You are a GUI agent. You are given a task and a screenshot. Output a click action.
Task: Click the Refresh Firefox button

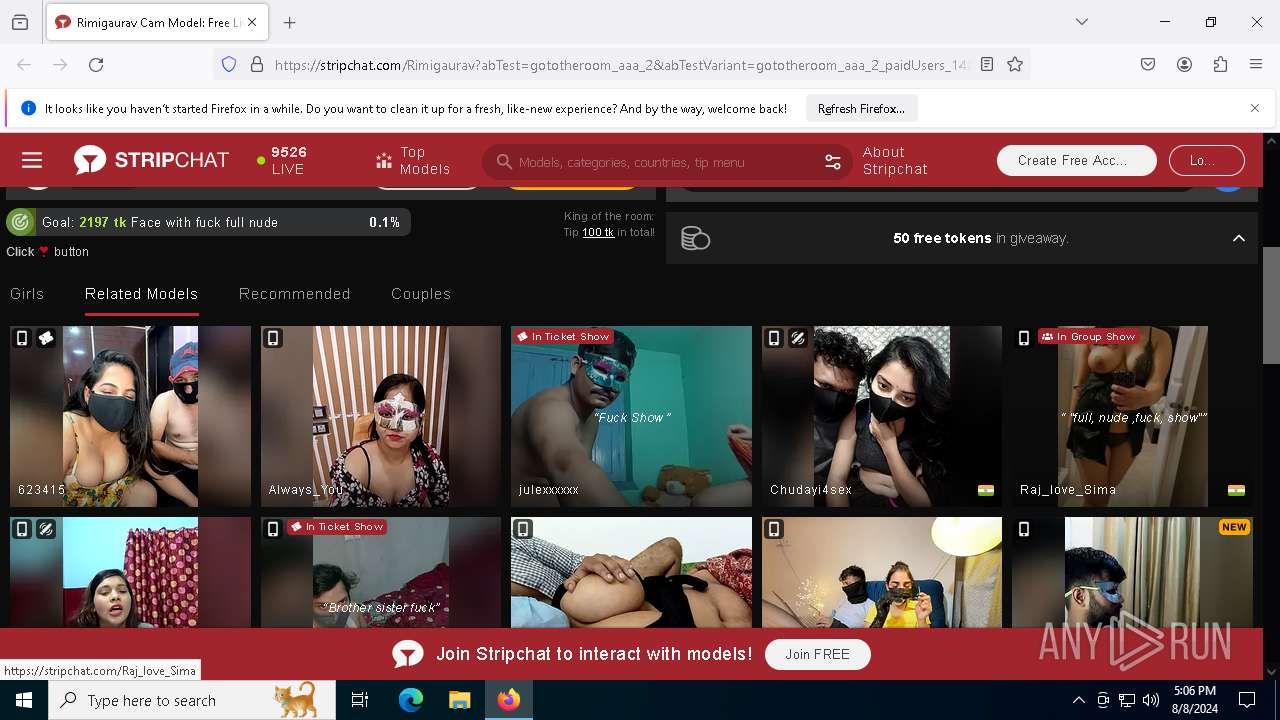click(861, 108)
